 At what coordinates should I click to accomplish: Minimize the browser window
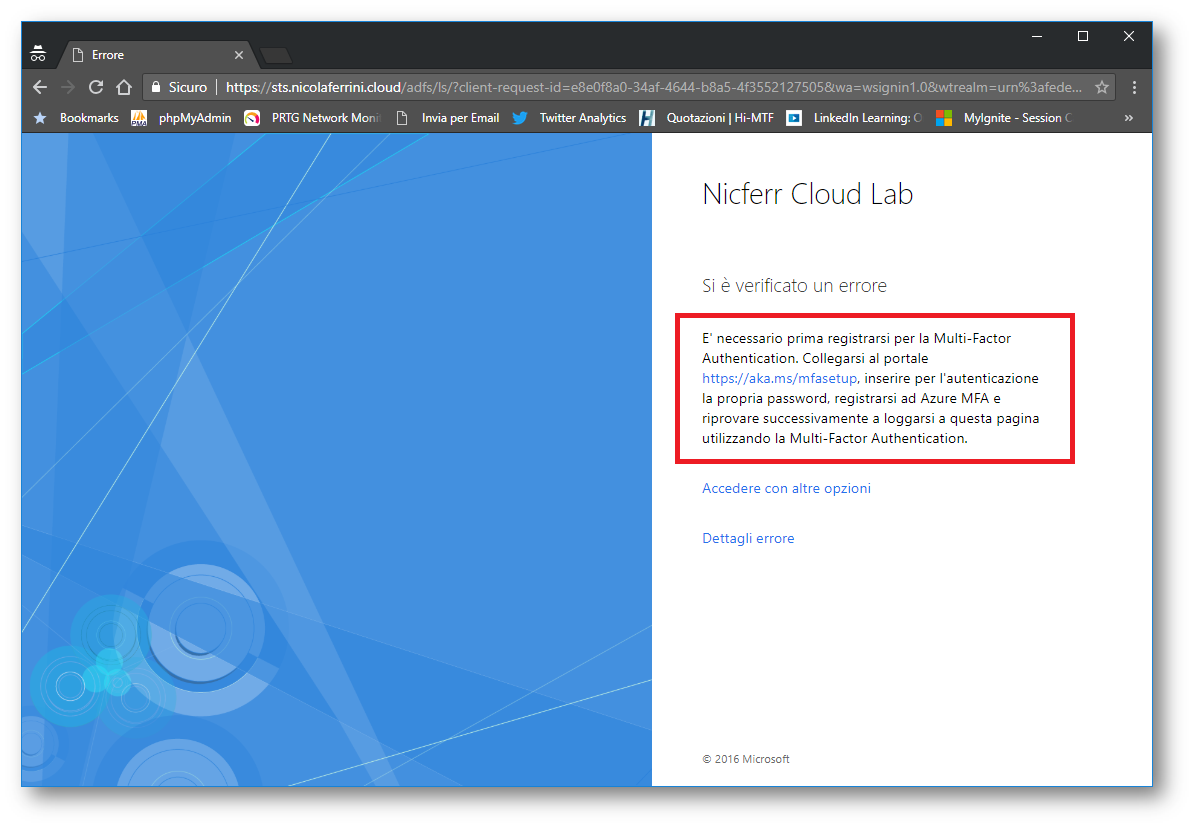point(1036,36)
